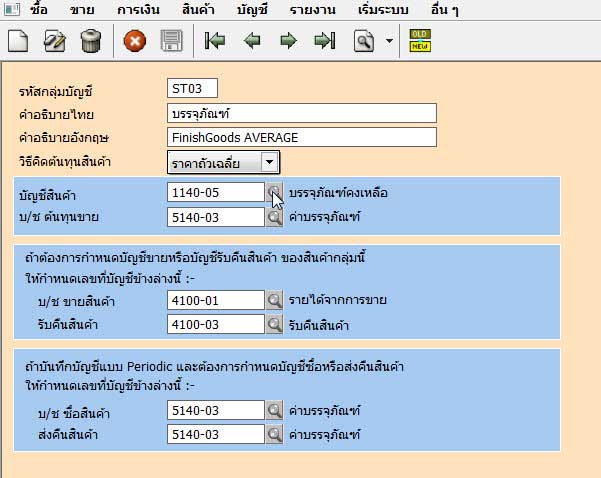Click the บ/ช ขายสินค้า field 4100-01
Viewport: 601px width, 478px height.
coord(216,300)
